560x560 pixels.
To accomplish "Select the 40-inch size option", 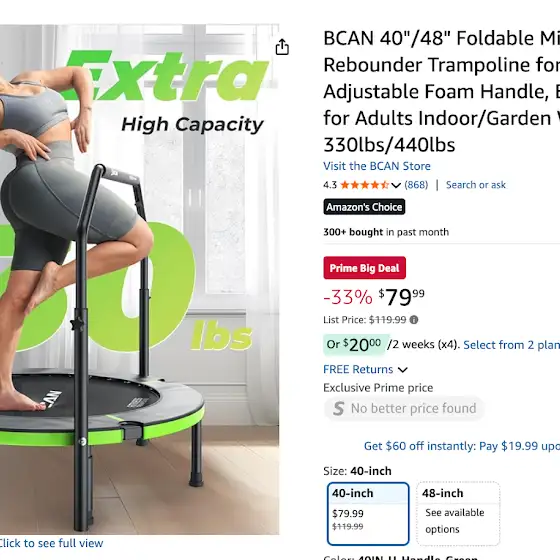I will (x=368, y=514).
